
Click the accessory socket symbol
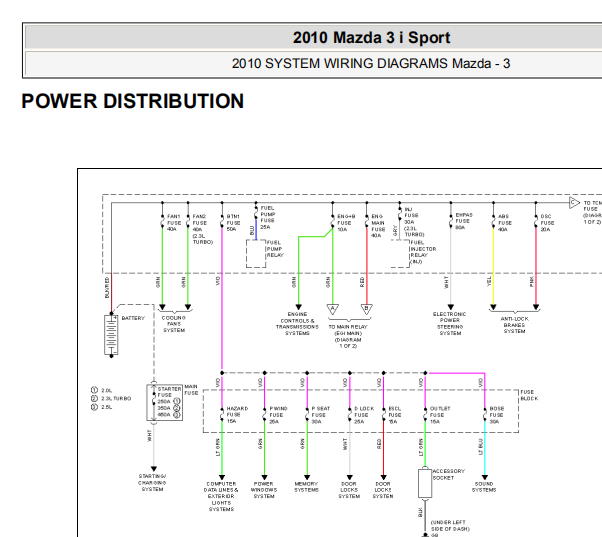click(x=425, y=482)
